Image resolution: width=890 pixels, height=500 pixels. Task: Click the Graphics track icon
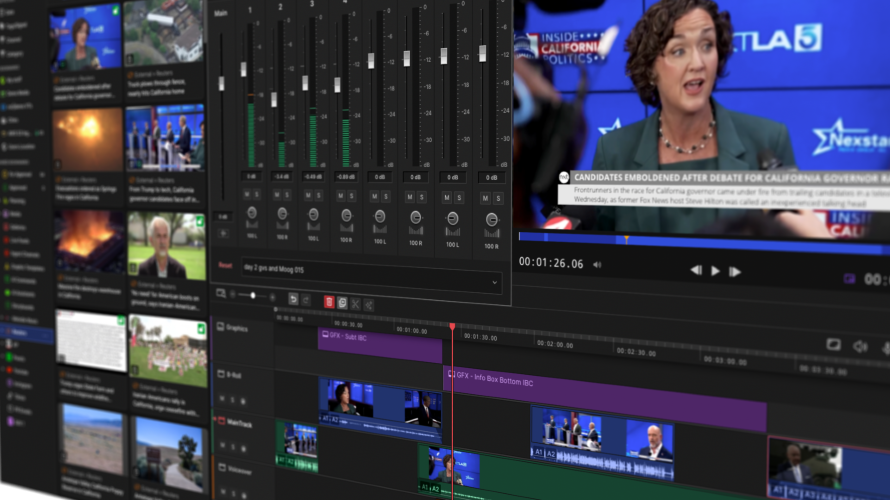pyautogui.click(x=220, y=326)
